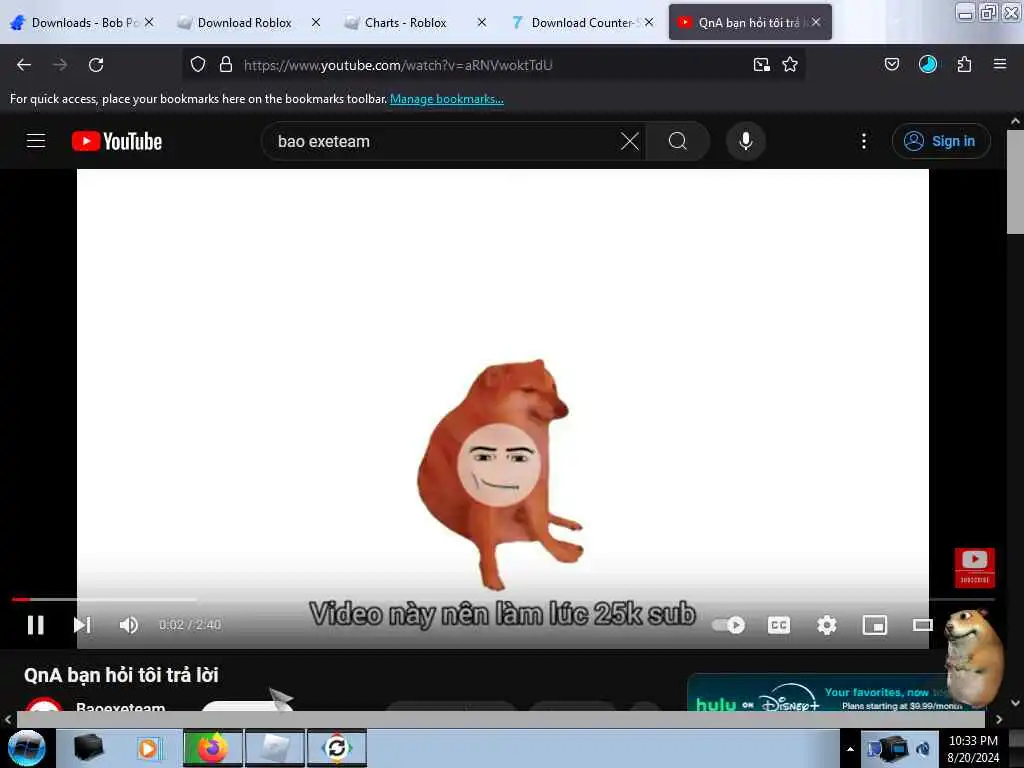Screen dimensions: 1024x768
Task: Search by voice with microphone button
Action: point(746,141)
